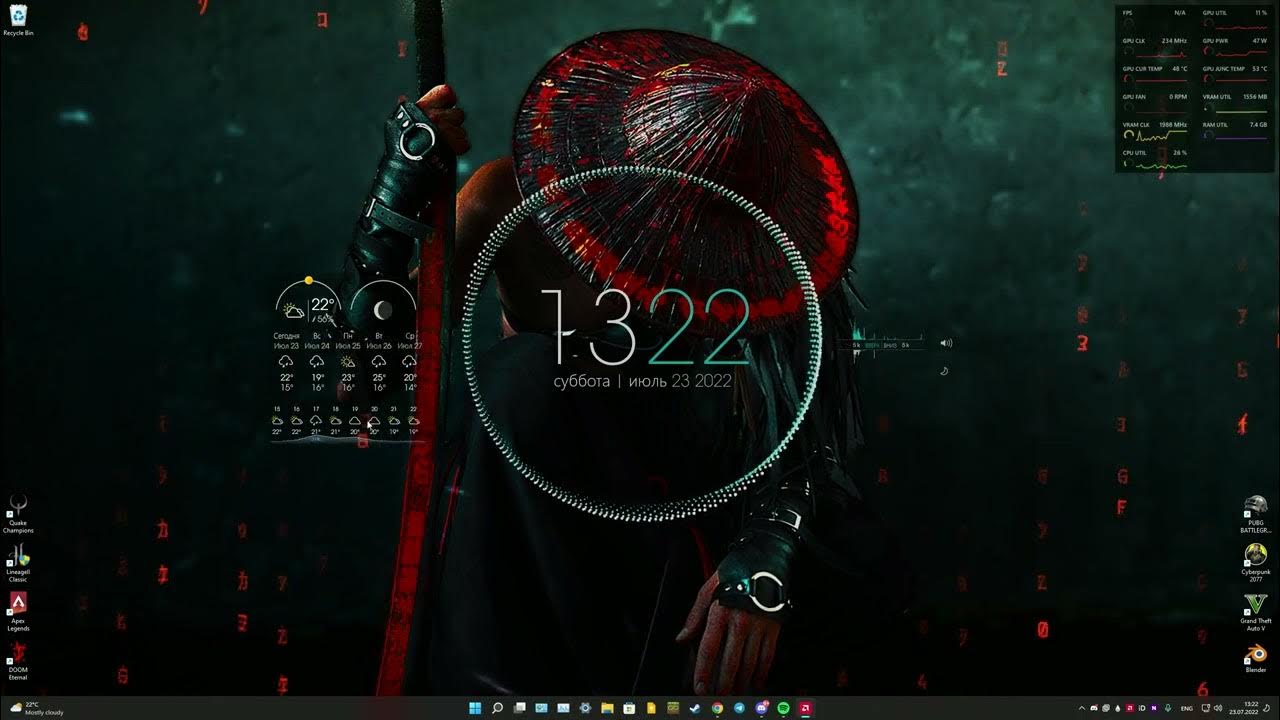The image size is (1280, 720).
Task: Click the microphone tray icon
Action: point(1168,708)
